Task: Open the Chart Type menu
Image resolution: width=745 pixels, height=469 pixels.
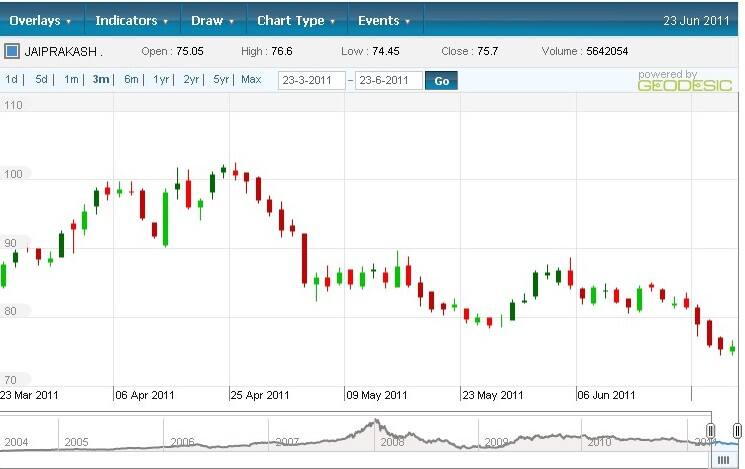Action: click(x=296, y=20)
